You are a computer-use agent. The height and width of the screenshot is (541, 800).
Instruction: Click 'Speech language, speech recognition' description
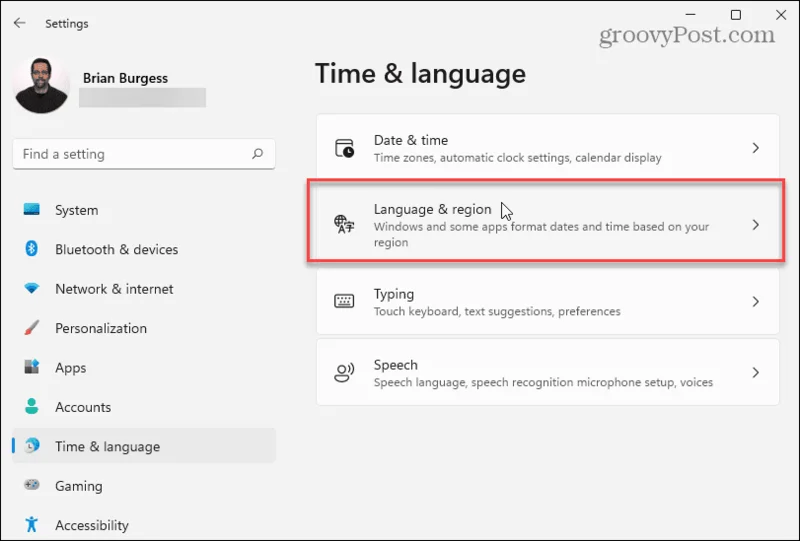pos(543,382)
